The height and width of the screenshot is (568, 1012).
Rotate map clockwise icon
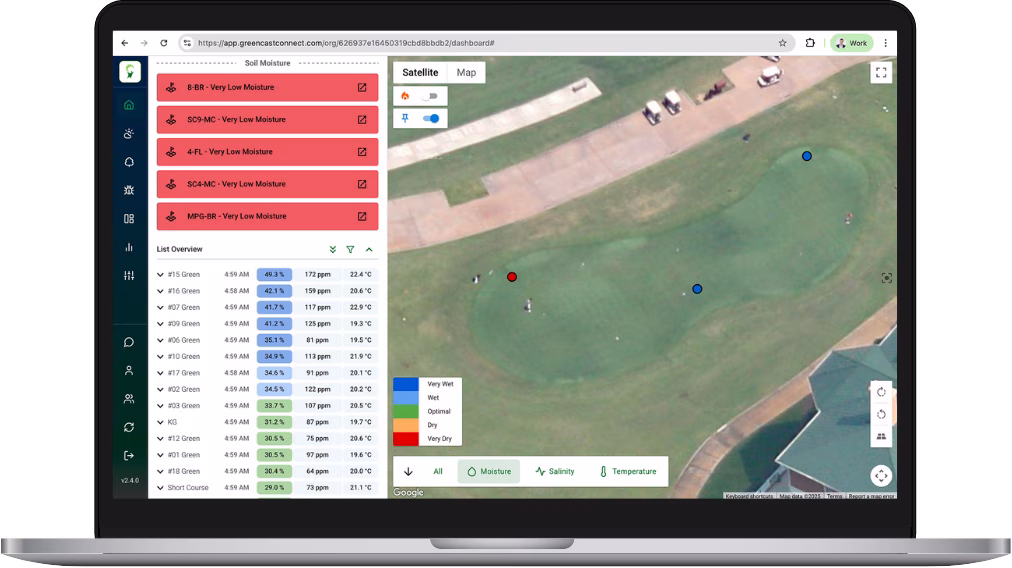(x=881, y=392)
